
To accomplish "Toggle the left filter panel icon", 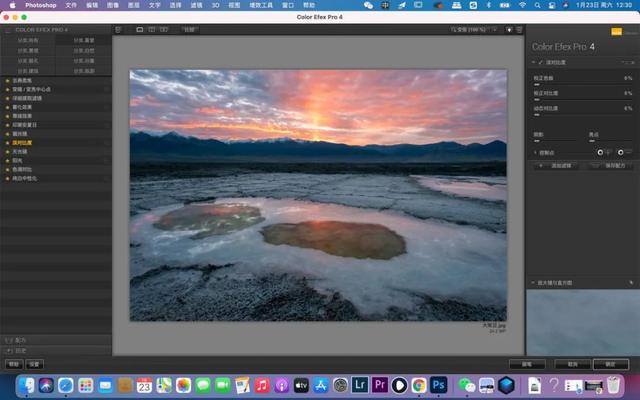I will (118, 30).
